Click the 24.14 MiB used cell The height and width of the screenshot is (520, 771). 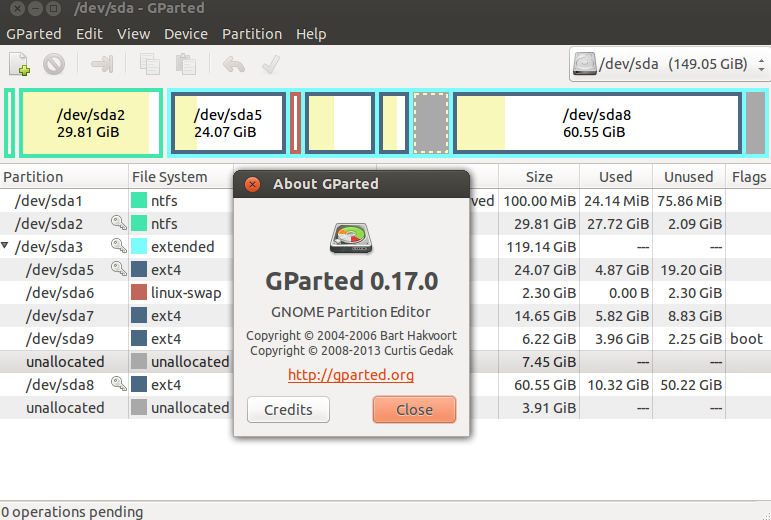(x=616, y=201)
